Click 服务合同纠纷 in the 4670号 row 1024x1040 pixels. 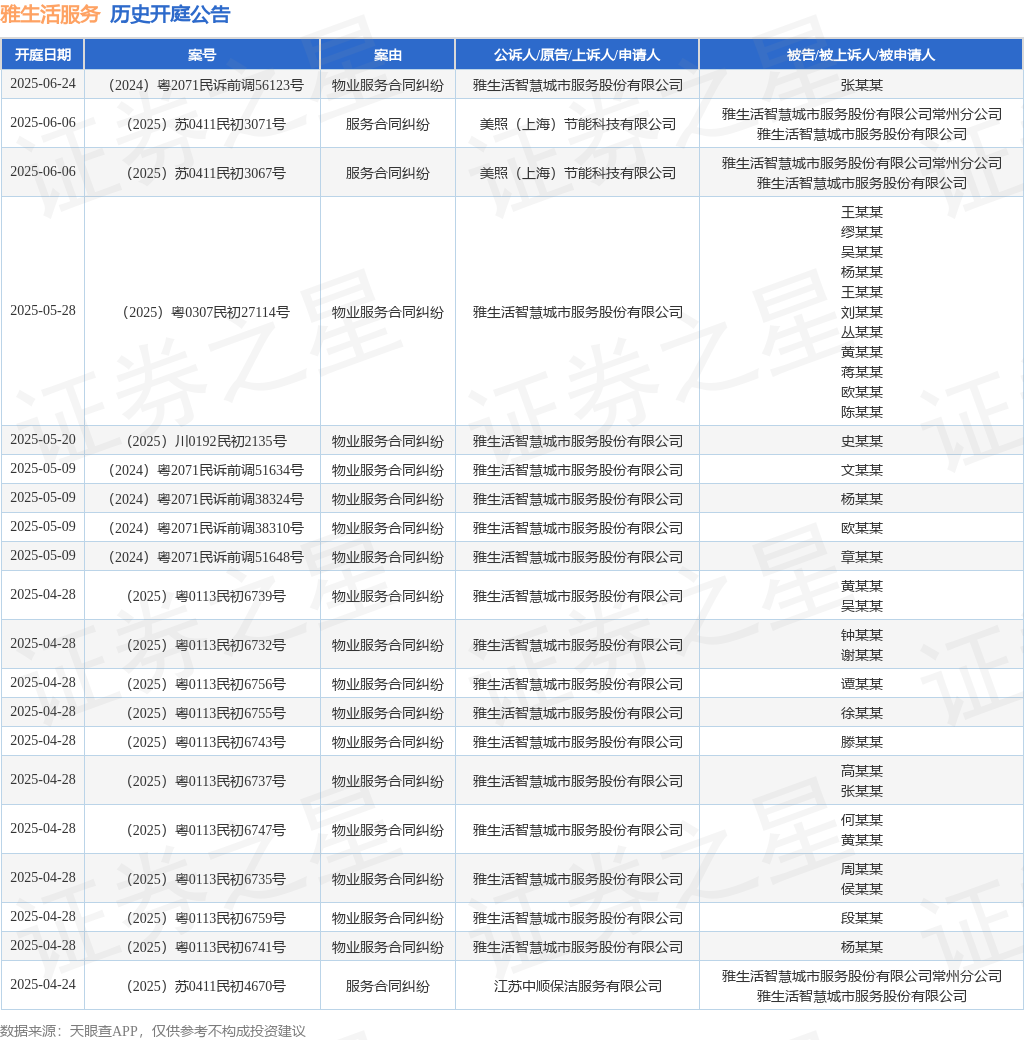click(387, 986)
